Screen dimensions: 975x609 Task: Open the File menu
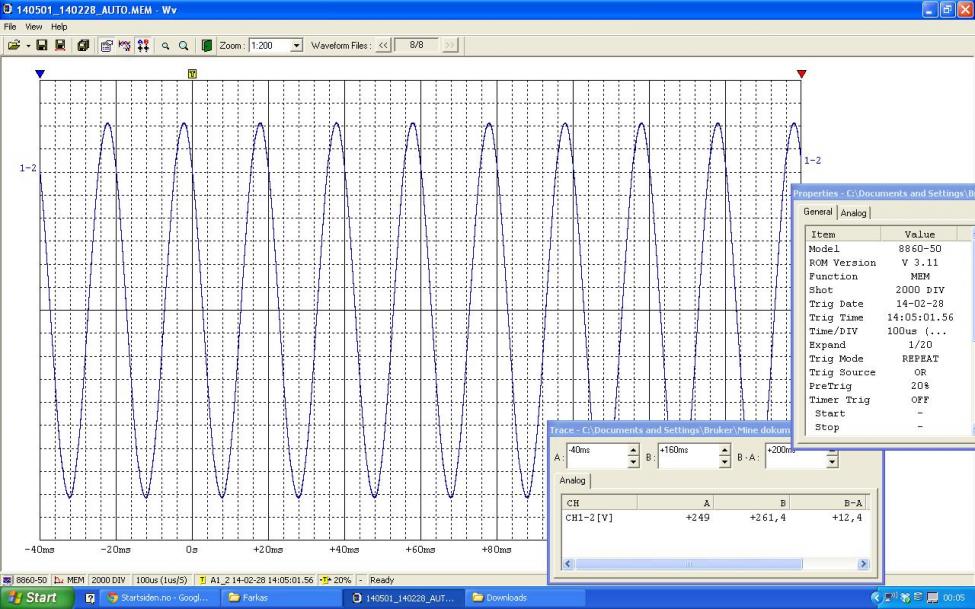[x=12, y=26]
